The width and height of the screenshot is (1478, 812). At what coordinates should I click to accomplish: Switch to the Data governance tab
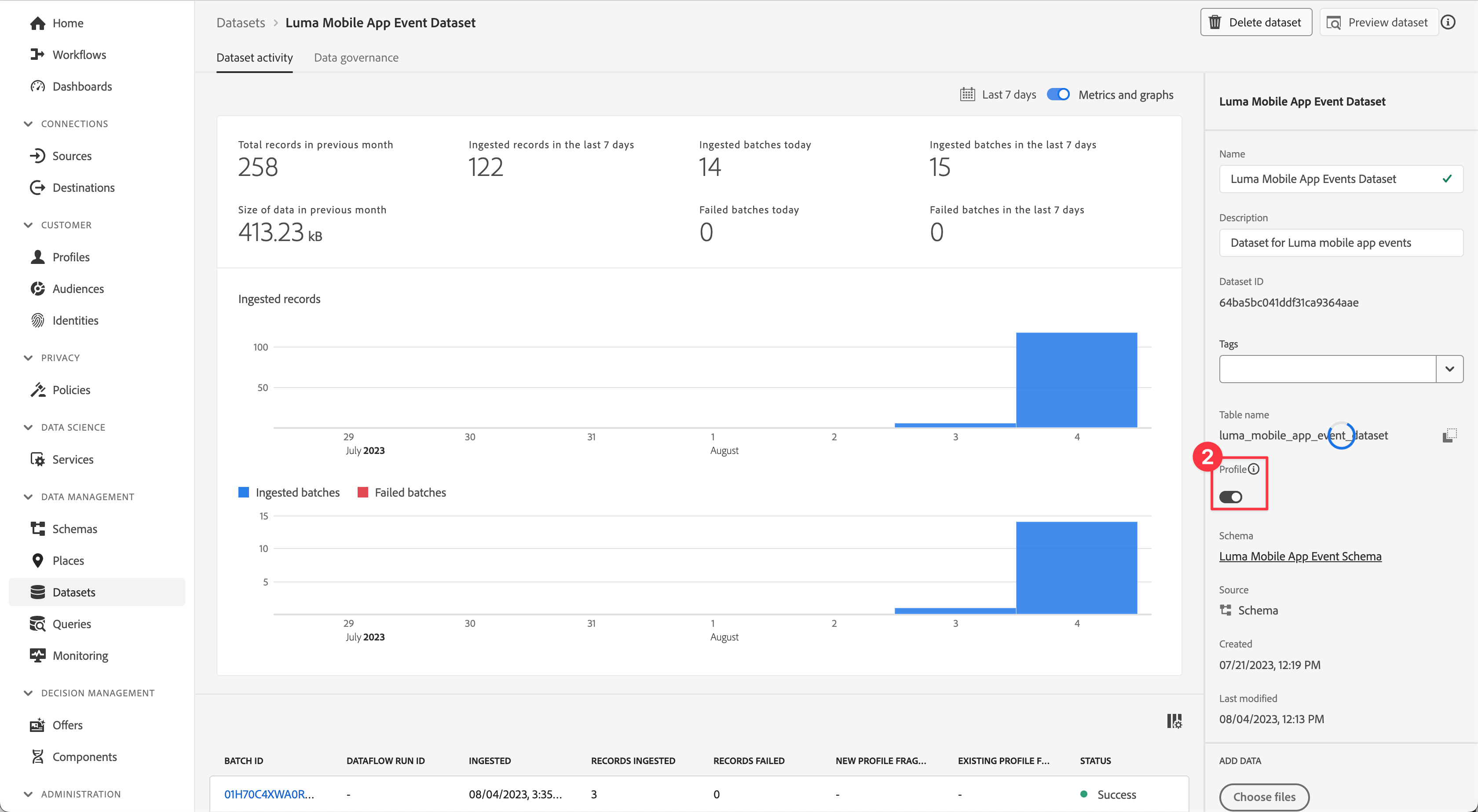(x=356, y=57)
